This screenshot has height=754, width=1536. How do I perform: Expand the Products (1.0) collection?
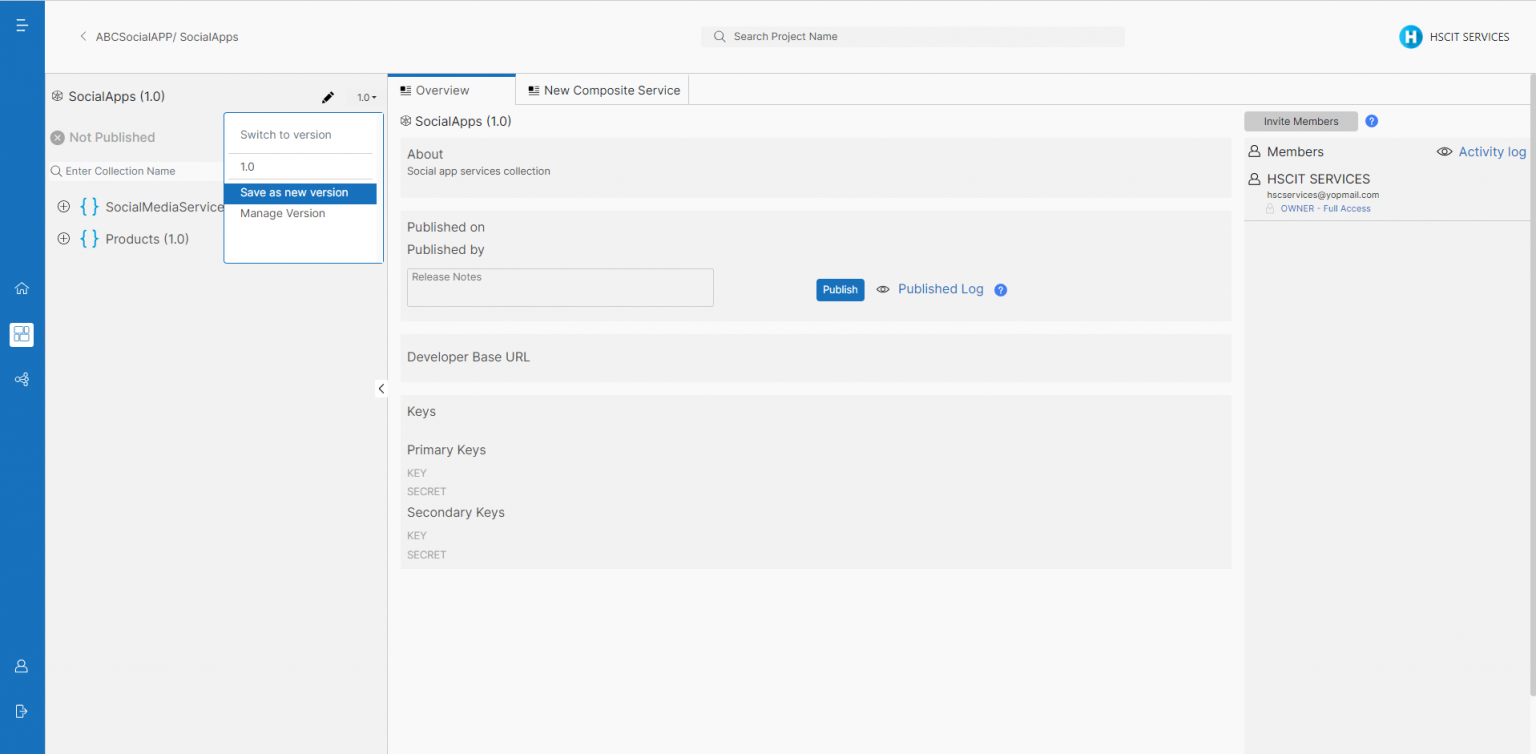(x=63, y=239)
